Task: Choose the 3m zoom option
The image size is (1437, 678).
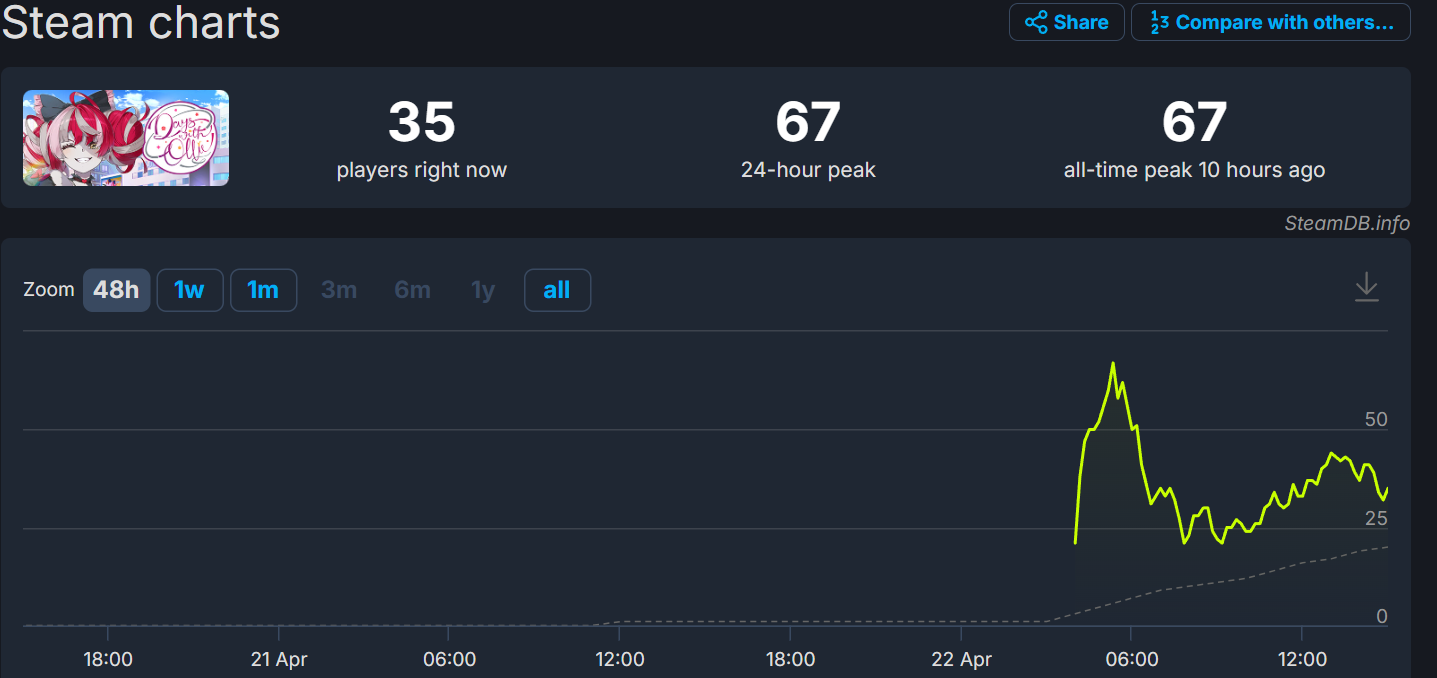Action: pyautogui.click(x=339, y=290)
